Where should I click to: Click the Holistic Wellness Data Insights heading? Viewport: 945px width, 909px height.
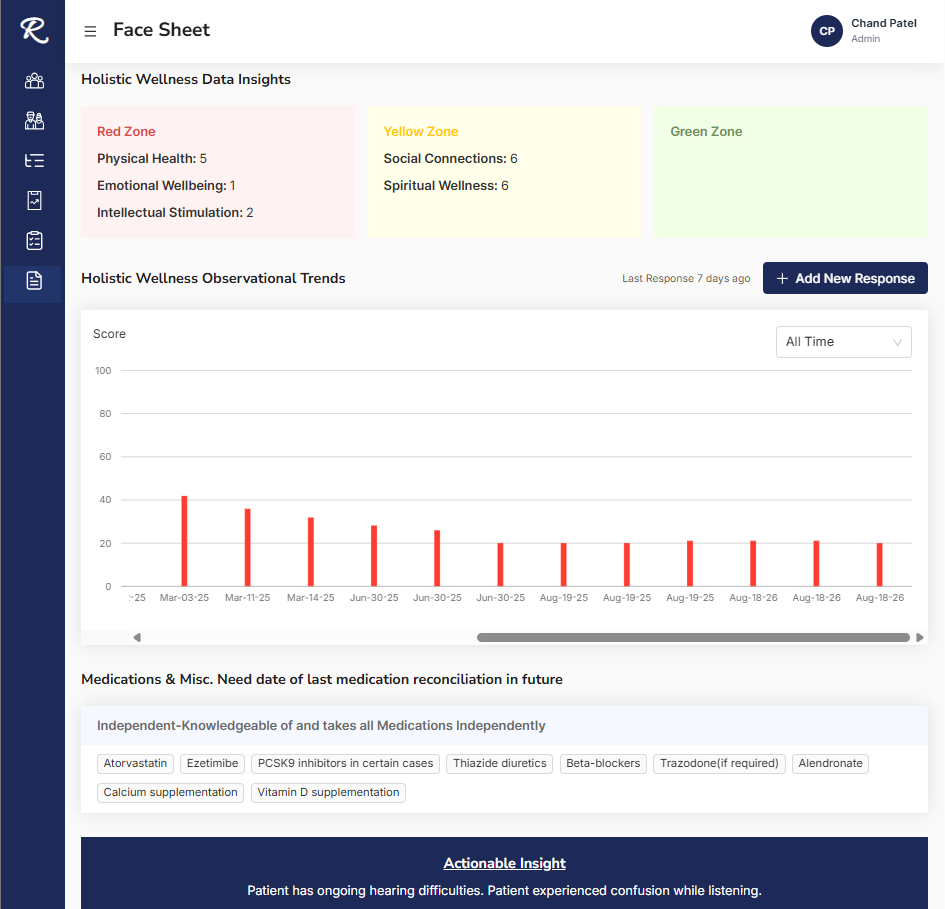pos(186,80)
